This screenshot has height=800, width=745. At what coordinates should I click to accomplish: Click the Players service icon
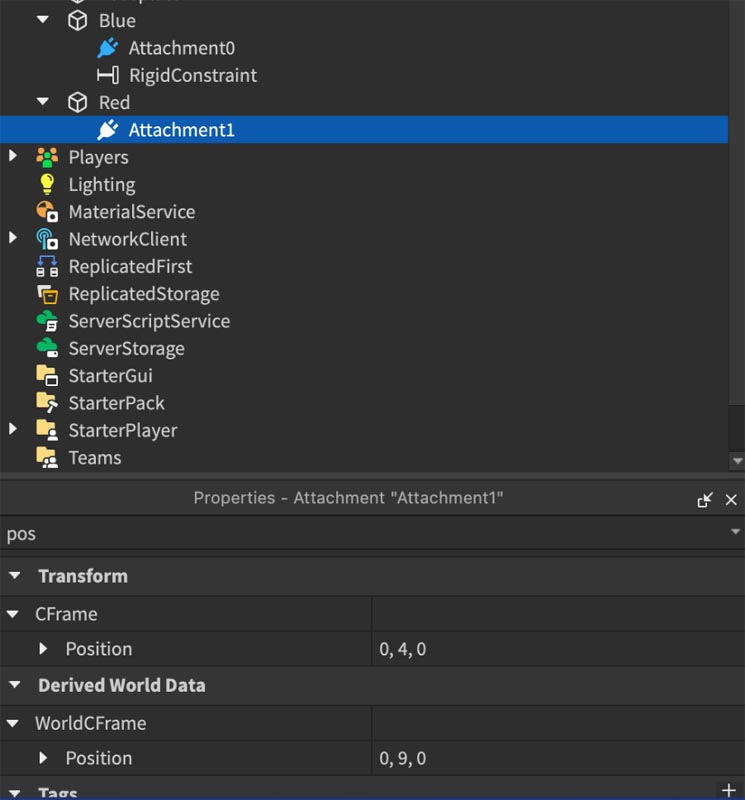47,157
